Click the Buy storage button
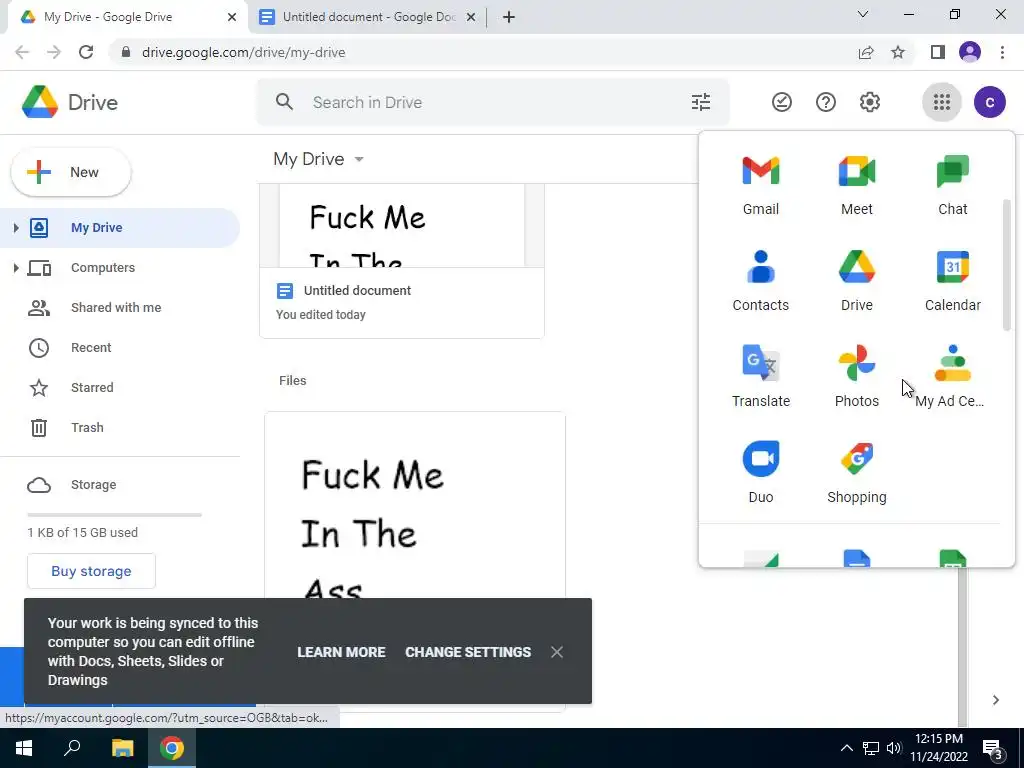This screenshot has height=768, width=1024. tap(91, 571)
